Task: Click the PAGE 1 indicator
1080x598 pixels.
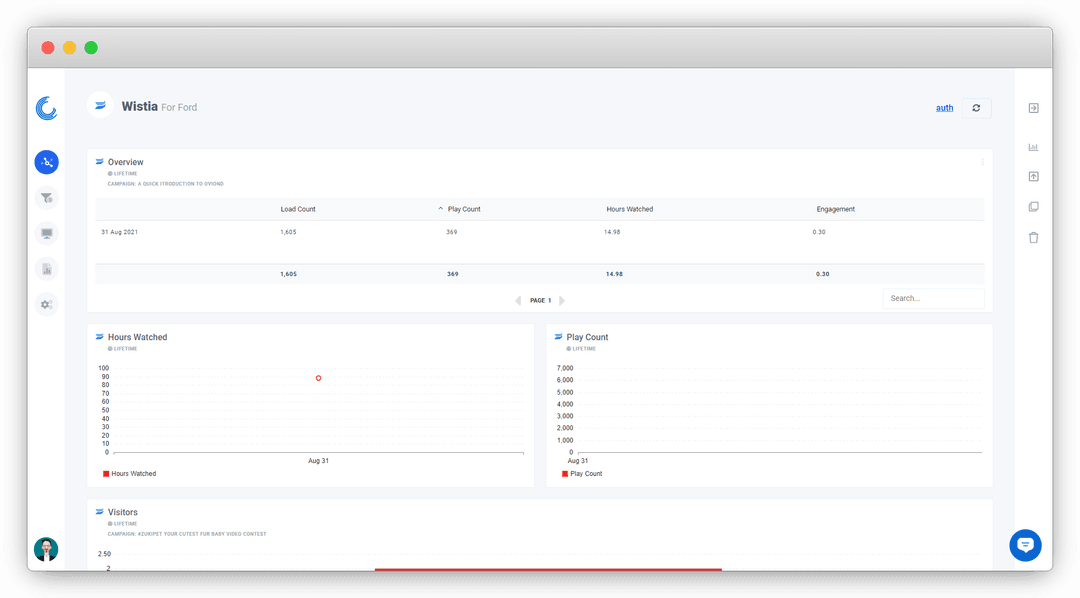Action: (540, 300)
